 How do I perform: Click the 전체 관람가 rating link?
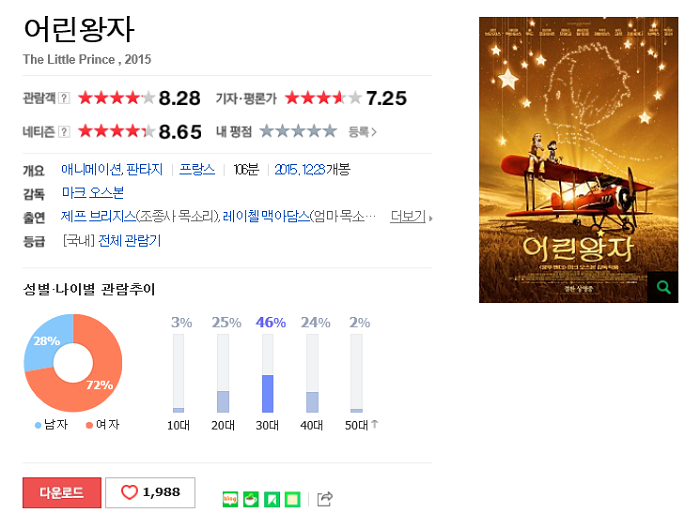point(129,241)
